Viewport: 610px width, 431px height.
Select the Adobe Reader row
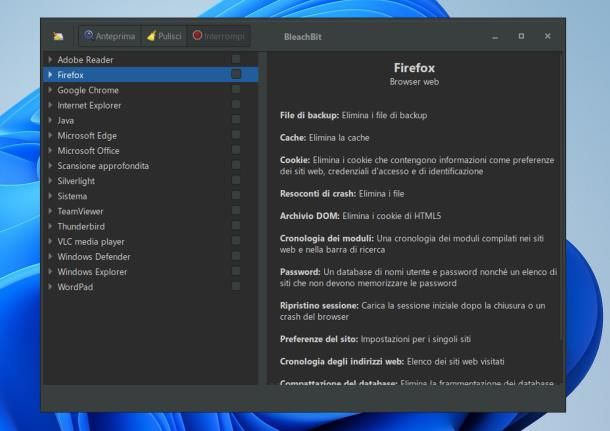[x=151, y=60]
